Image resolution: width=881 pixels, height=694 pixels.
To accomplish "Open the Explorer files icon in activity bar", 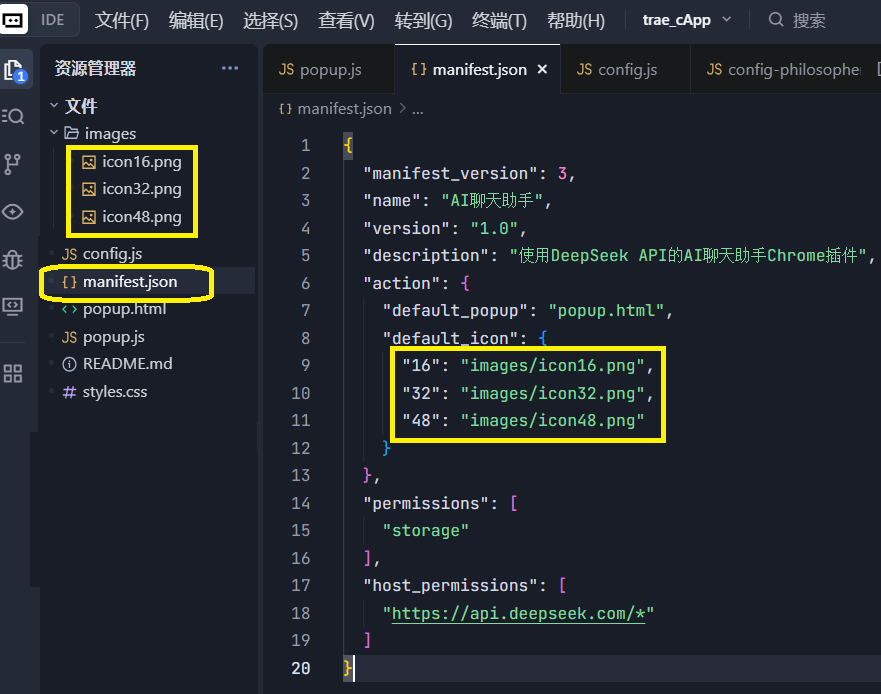I will tap(14, 70).
